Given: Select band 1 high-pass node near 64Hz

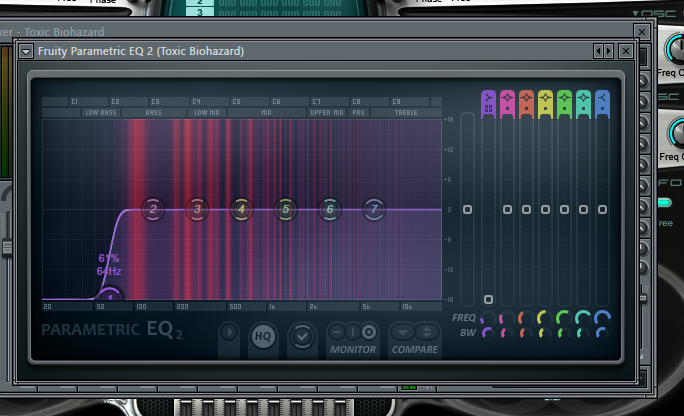Looking at the screenshot, I should 110,294.
